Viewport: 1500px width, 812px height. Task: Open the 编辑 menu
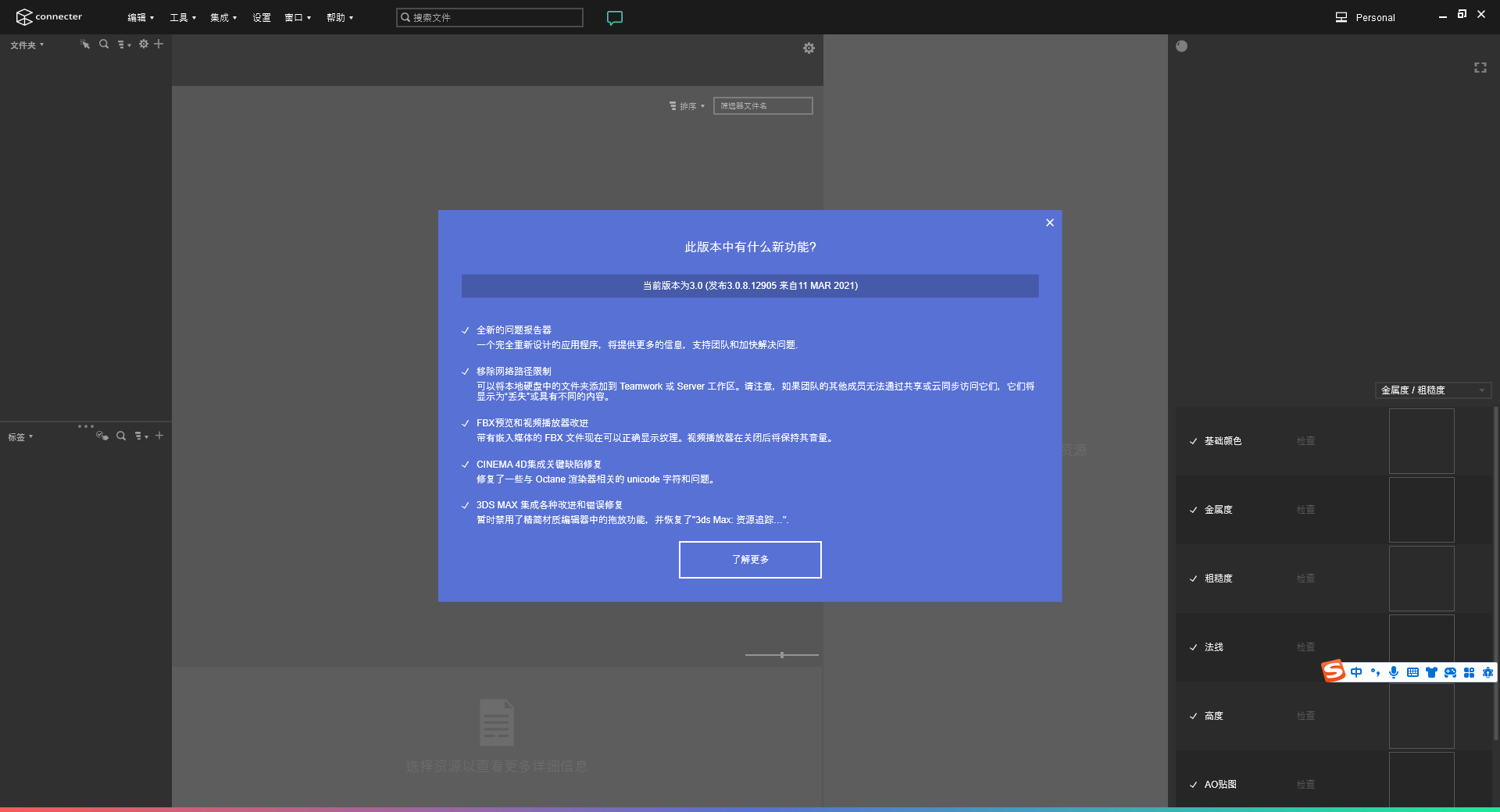click(x=141, y=17)
